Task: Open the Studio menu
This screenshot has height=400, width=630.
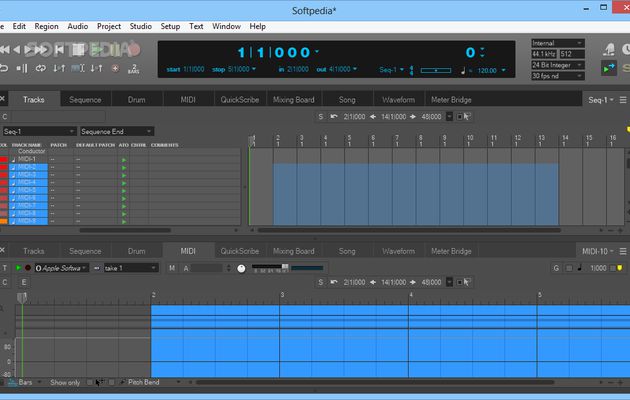Action: tap(141, 27)
